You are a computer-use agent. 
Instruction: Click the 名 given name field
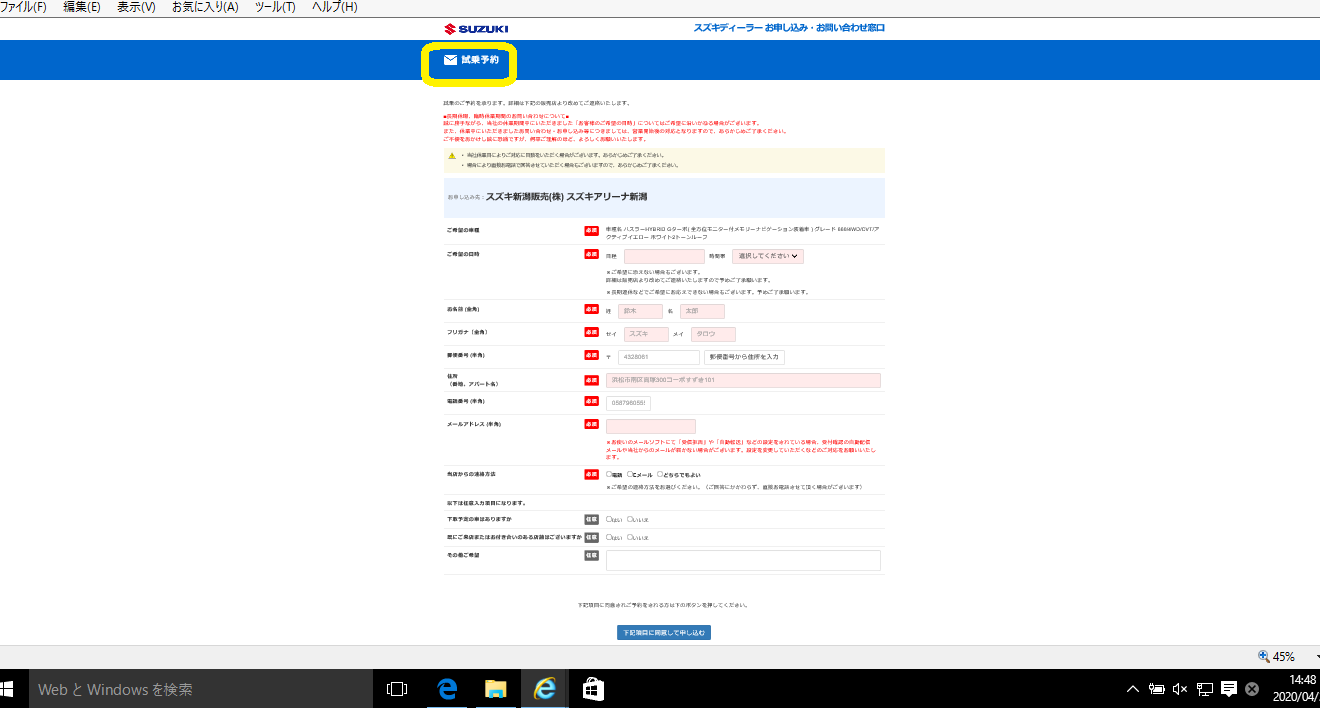702,312
